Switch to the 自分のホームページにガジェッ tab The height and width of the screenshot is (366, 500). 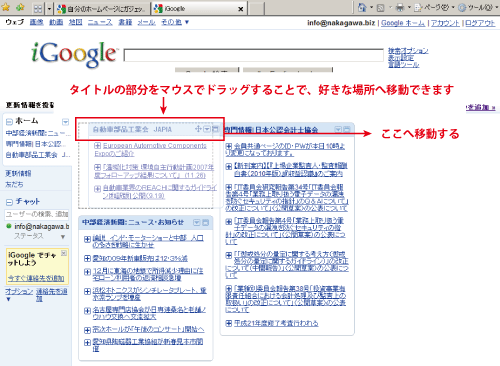point(102,9)
